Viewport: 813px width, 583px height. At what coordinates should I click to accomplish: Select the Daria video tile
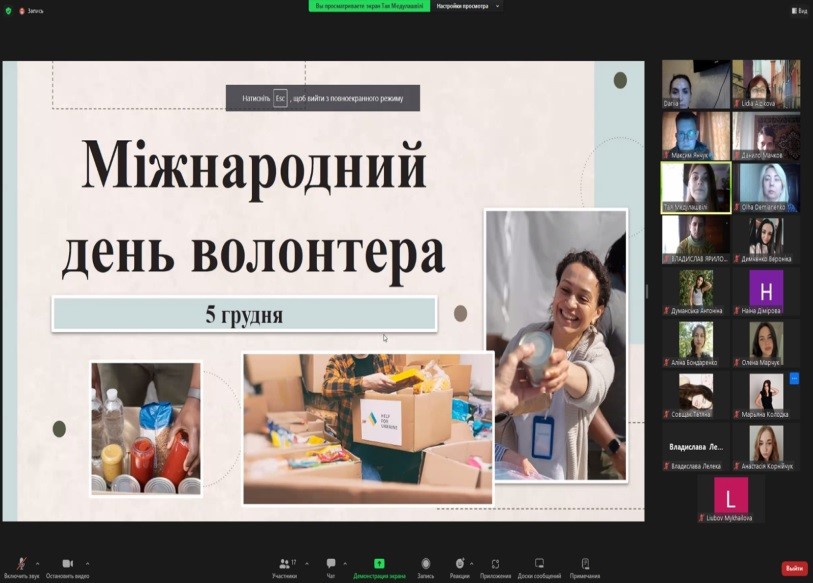click(x=696, y=84)
